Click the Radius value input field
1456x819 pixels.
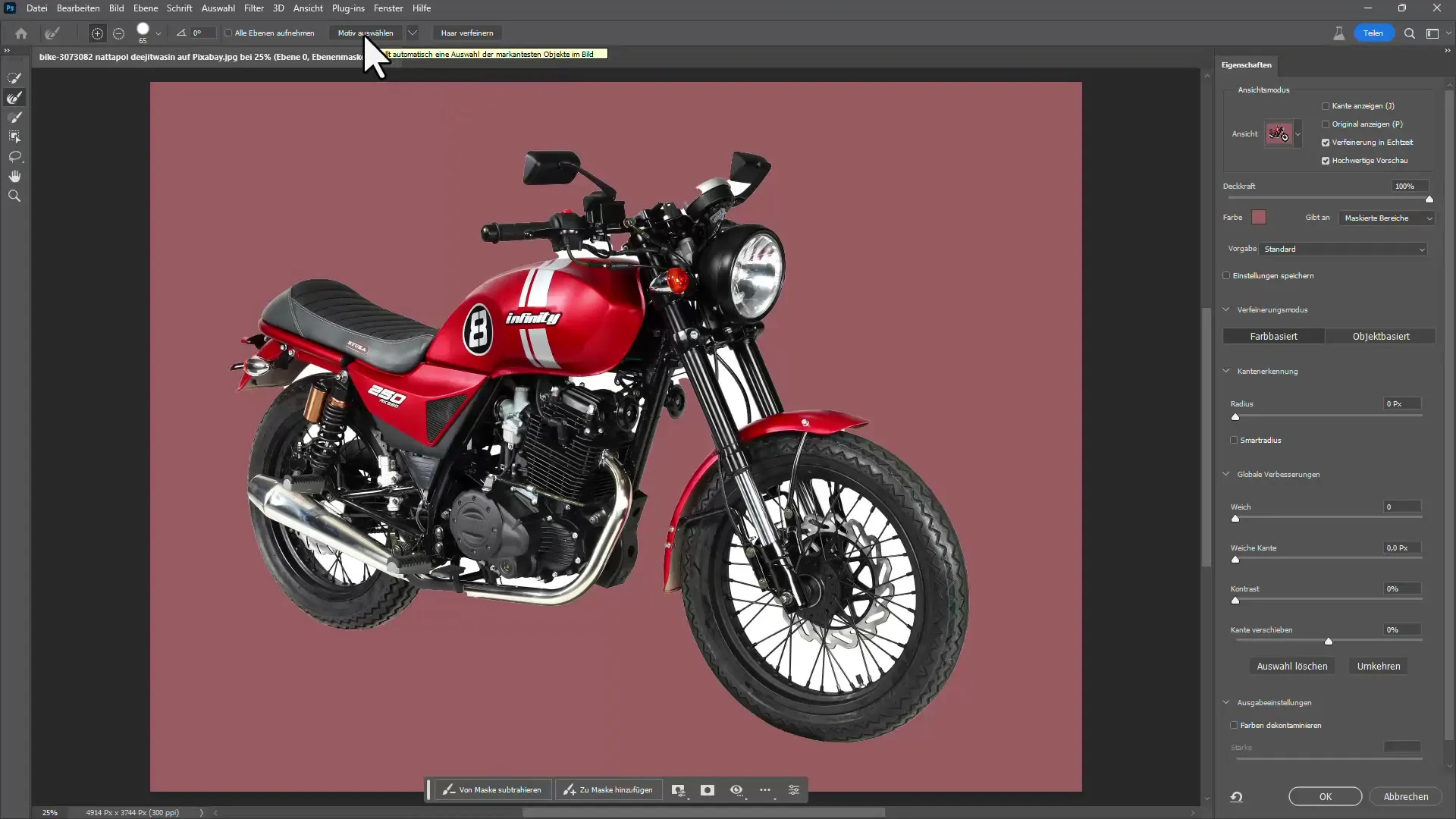click(x=1402, y=404)
